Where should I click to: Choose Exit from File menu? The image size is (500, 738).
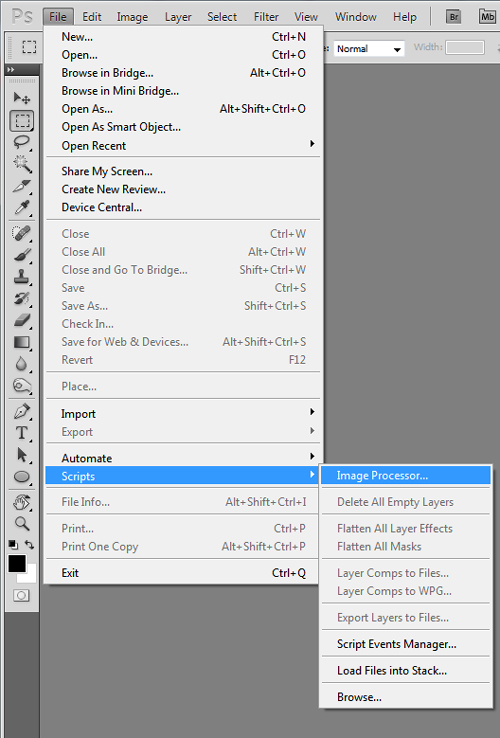[x=183, y=573]
